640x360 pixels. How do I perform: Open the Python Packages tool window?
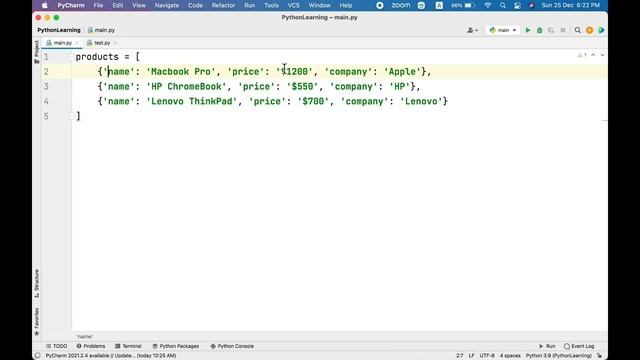point(176,346)
